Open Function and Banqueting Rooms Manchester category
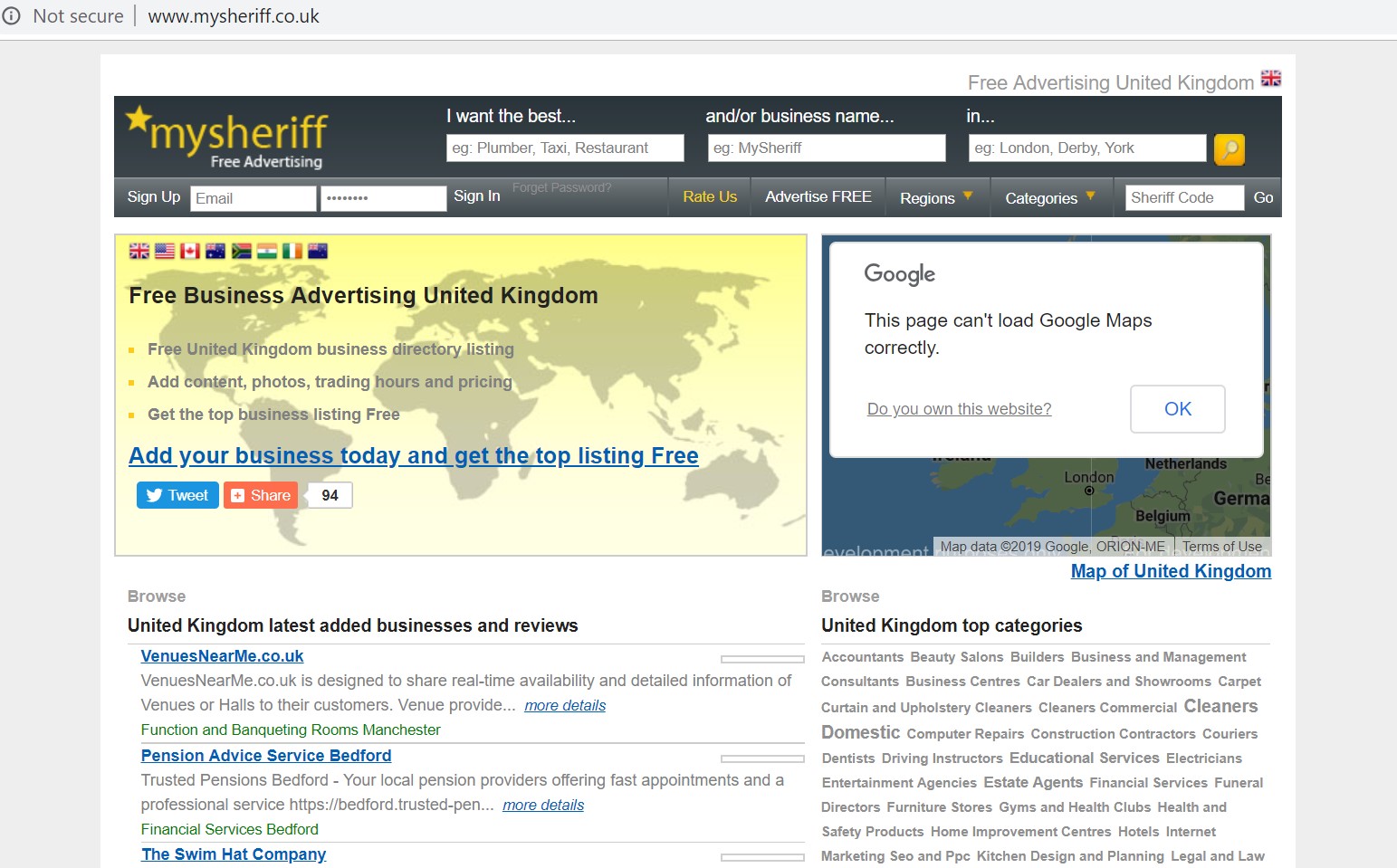 tap(291, 730)
